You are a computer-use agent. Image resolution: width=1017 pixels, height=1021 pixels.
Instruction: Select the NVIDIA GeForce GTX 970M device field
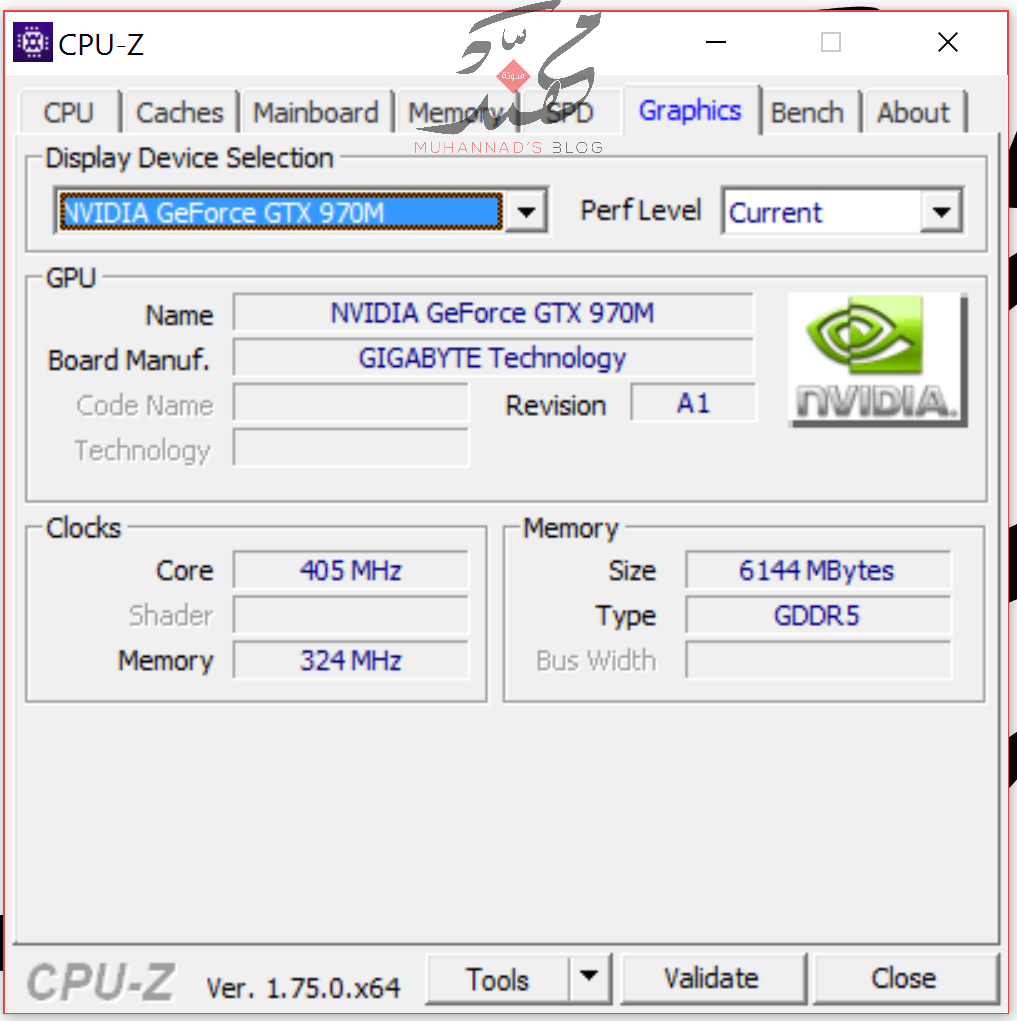[280, 212]
